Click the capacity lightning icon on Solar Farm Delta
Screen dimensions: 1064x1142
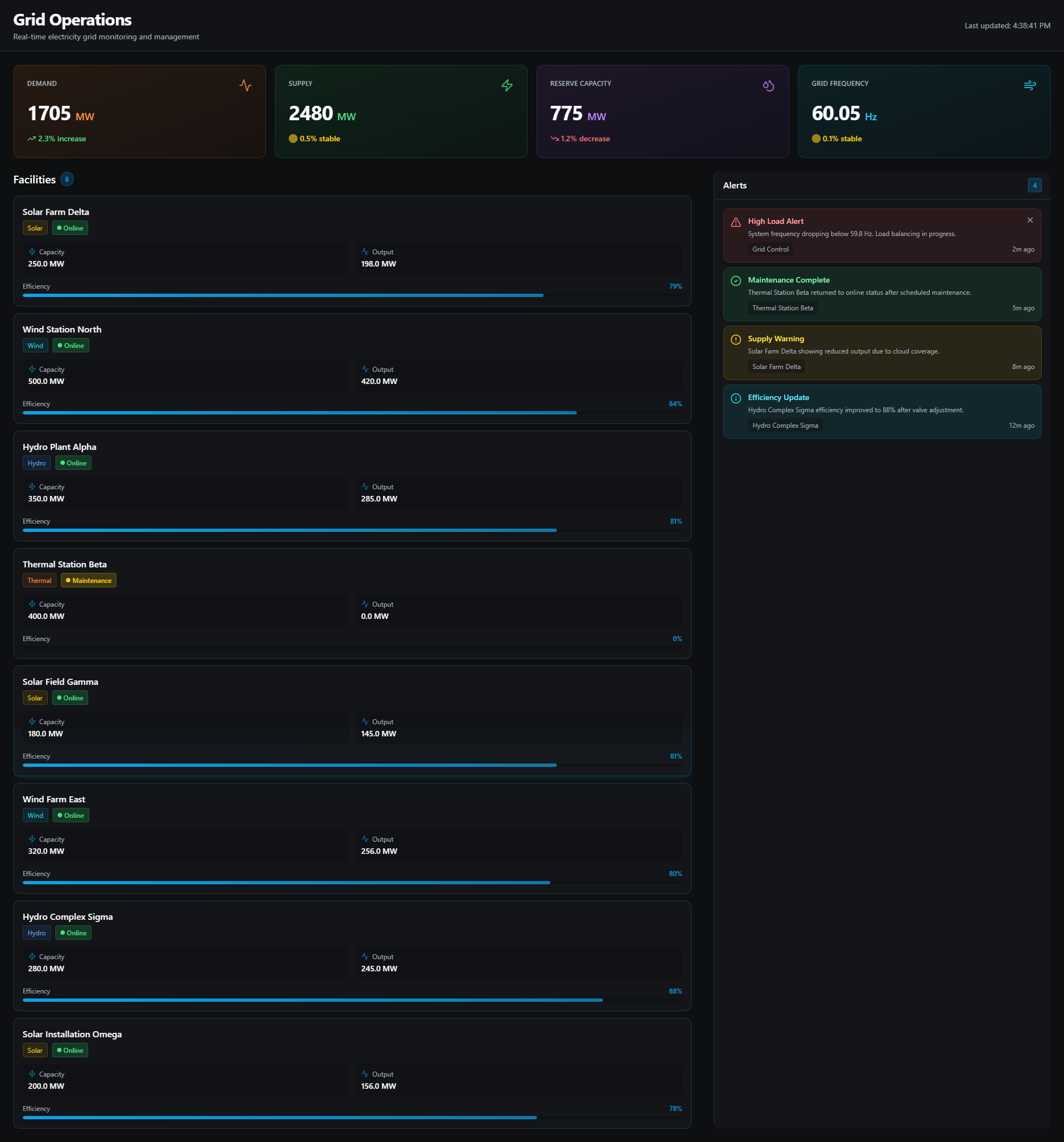32,251
